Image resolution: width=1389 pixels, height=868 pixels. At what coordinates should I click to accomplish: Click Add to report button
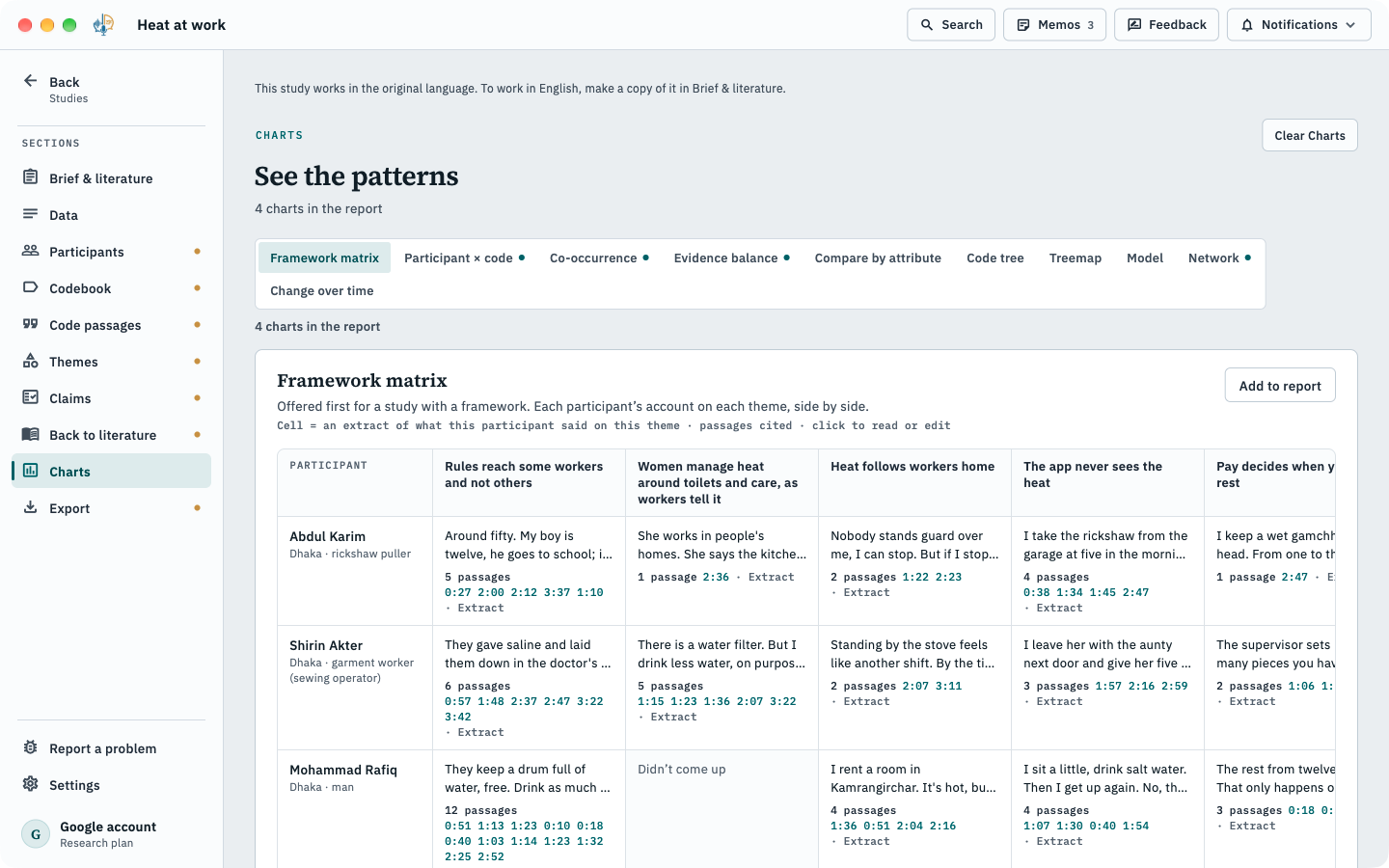pos(1280,385)
